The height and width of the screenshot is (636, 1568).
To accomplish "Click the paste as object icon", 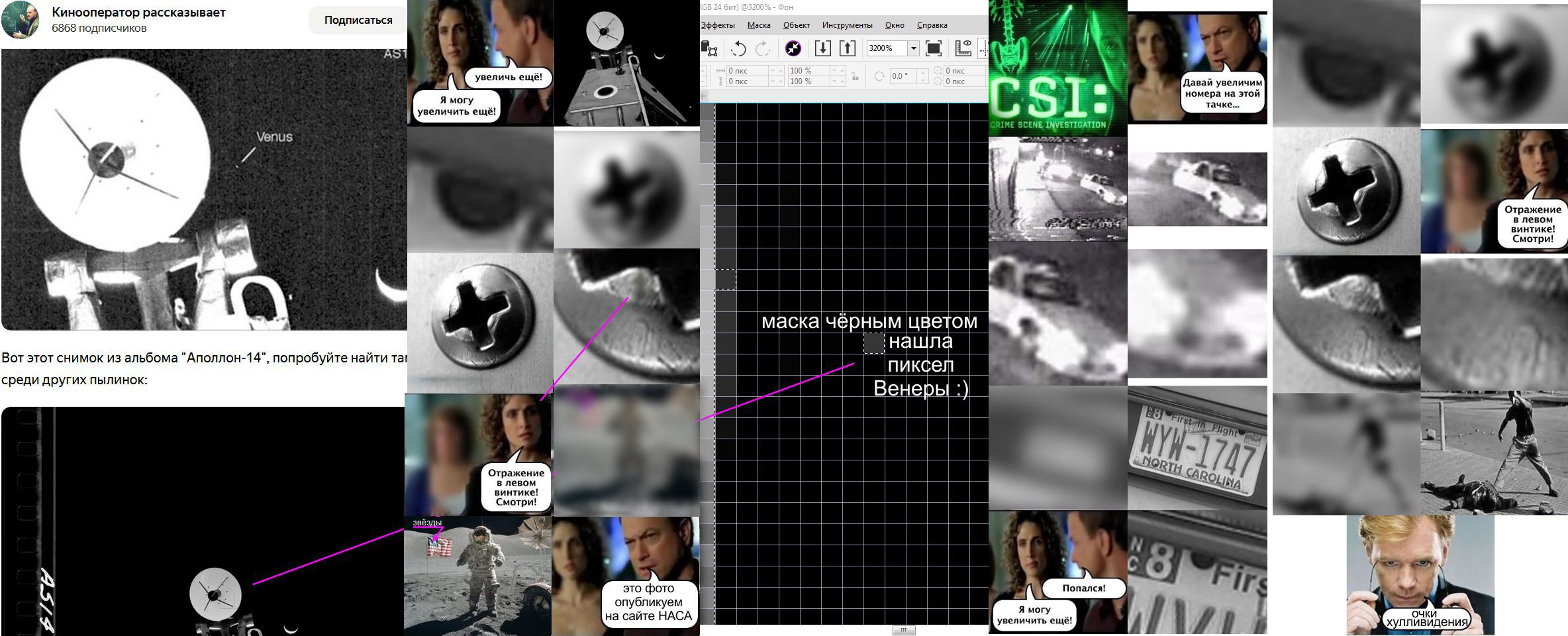I will (709, 48).
